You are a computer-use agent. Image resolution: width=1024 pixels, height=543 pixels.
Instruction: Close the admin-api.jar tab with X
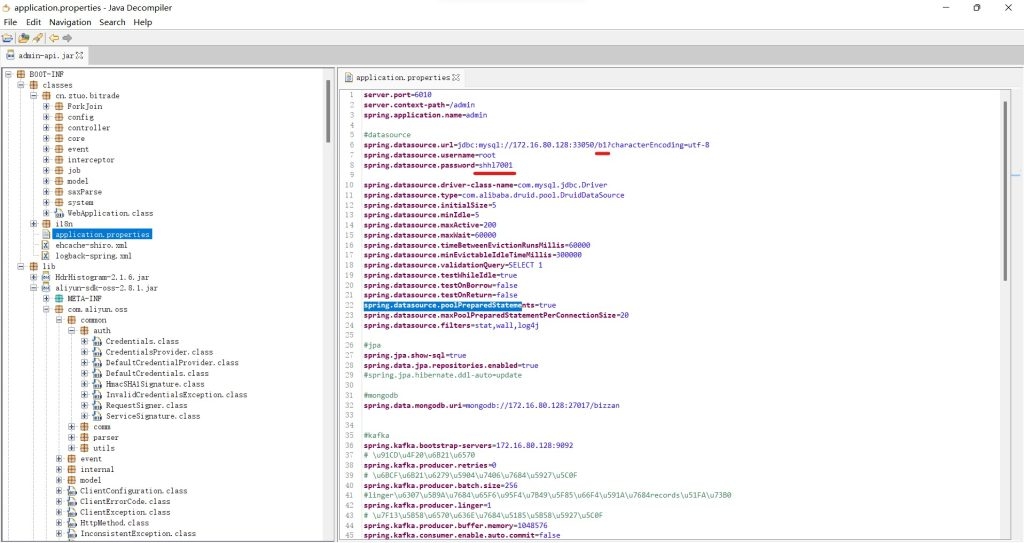80,55
